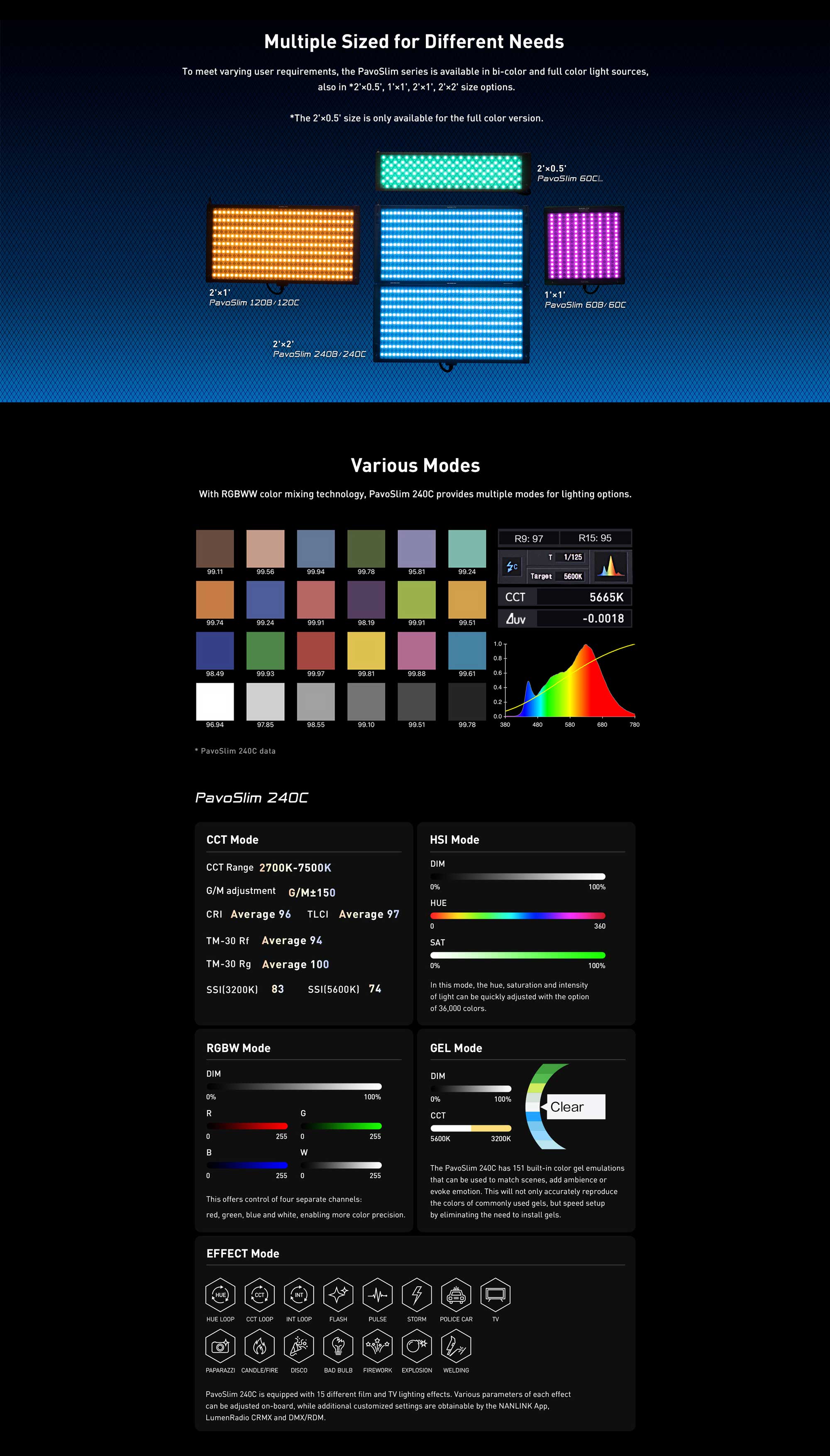This screenshot has width=830, height=1456.
Task: Click the teal swatch rated 99.24
Action: click(467, 548)
